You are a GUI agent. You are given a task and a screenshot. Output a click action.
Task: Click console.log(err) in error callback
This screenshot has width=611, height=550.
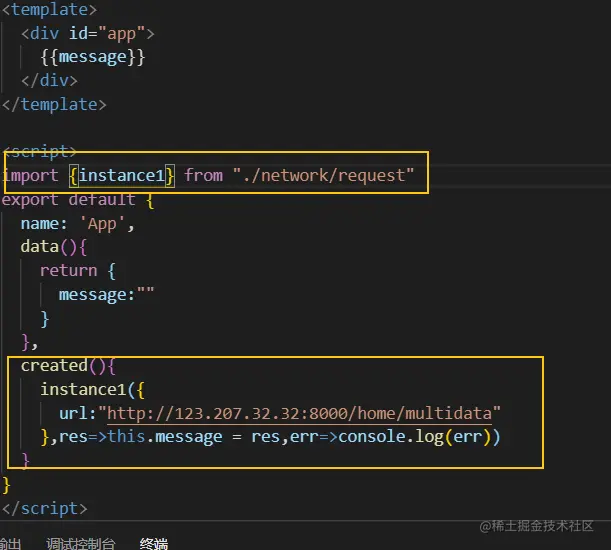tap(415, 437)
